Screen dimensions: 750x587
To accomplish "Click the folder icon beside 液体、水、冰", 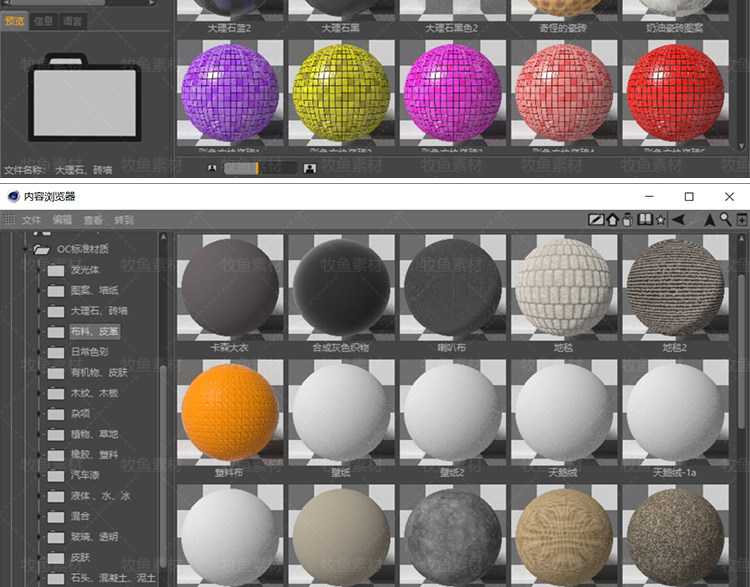I will tap(56, 497).
